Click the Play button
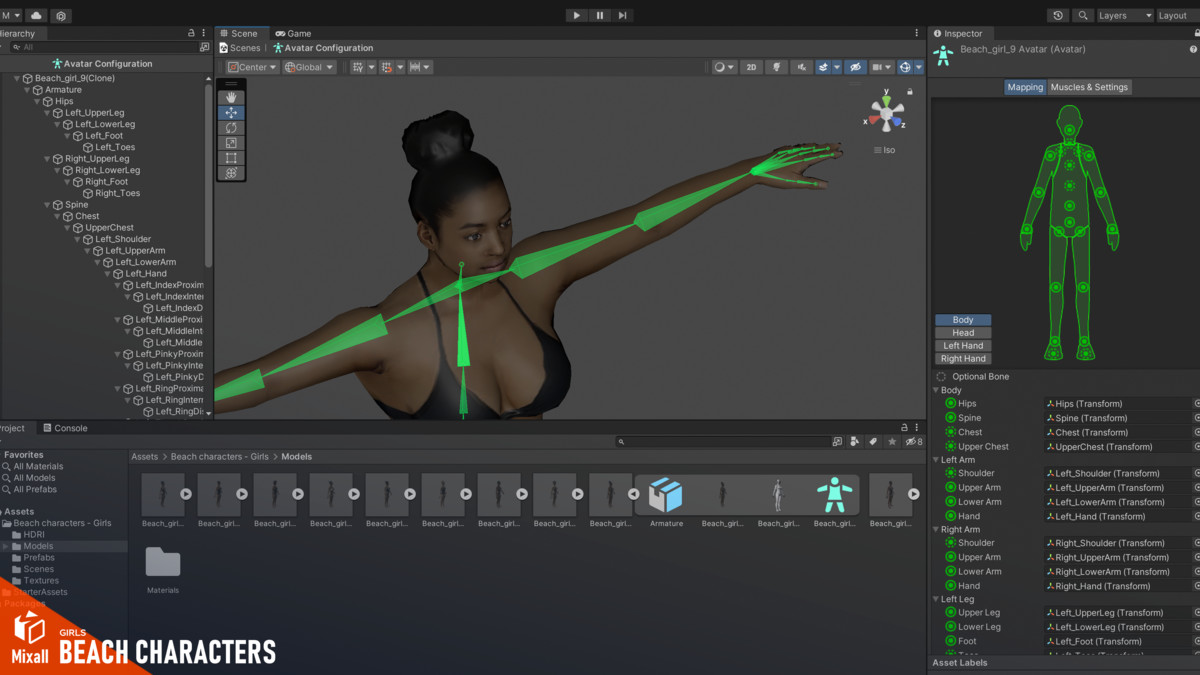 577,15
